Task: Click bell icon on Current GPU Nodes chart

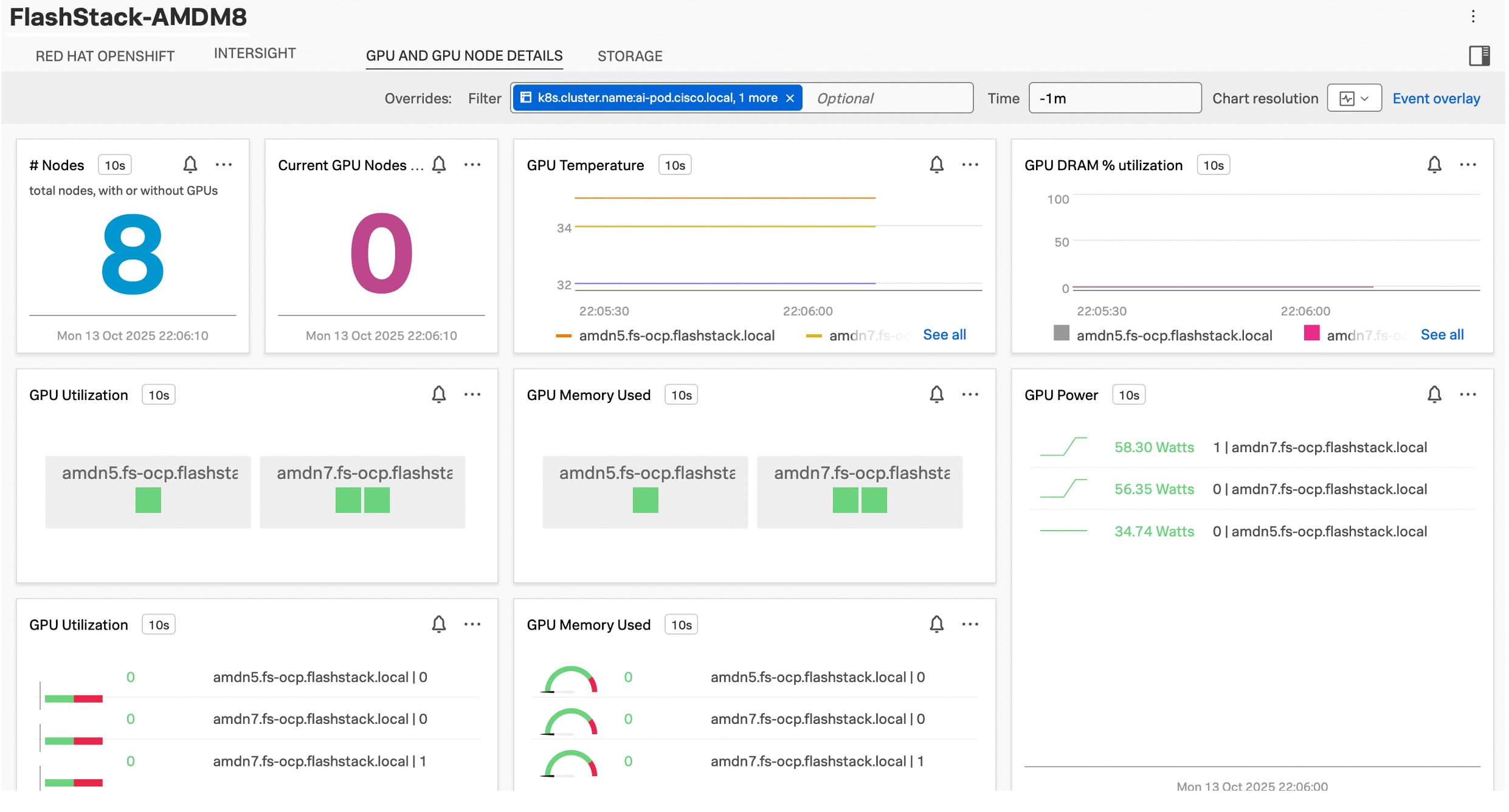Action: click(439, 165)
